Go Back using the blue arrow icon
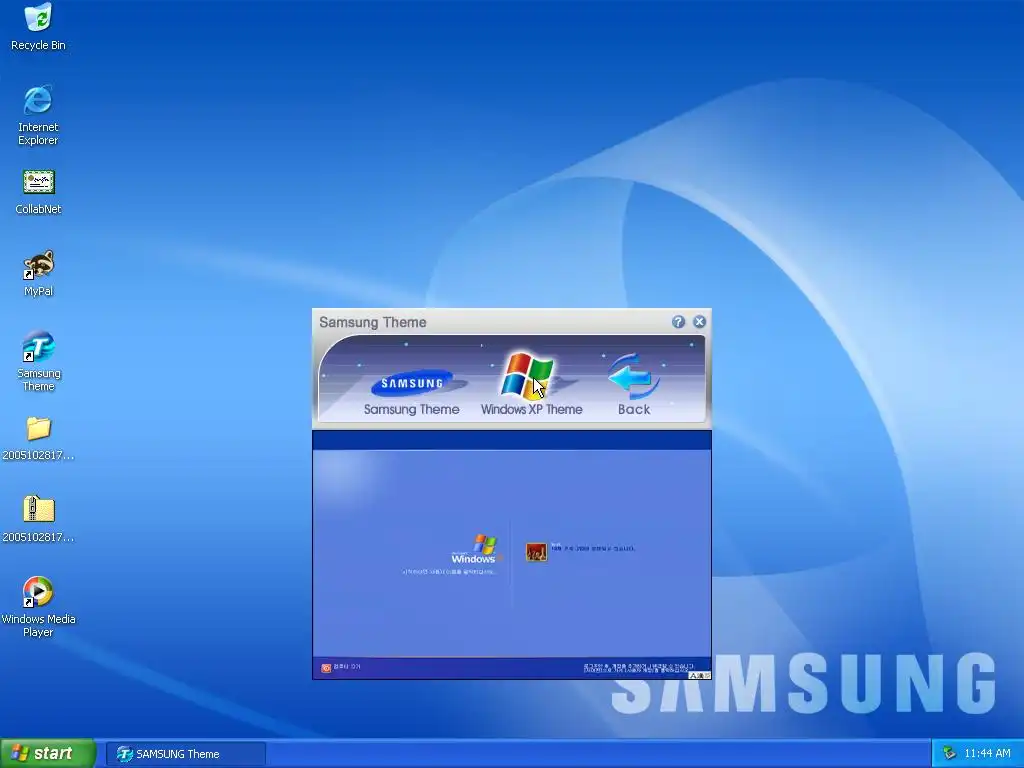This screenshot has height=768, width=1024. click(x=633, y=377)
